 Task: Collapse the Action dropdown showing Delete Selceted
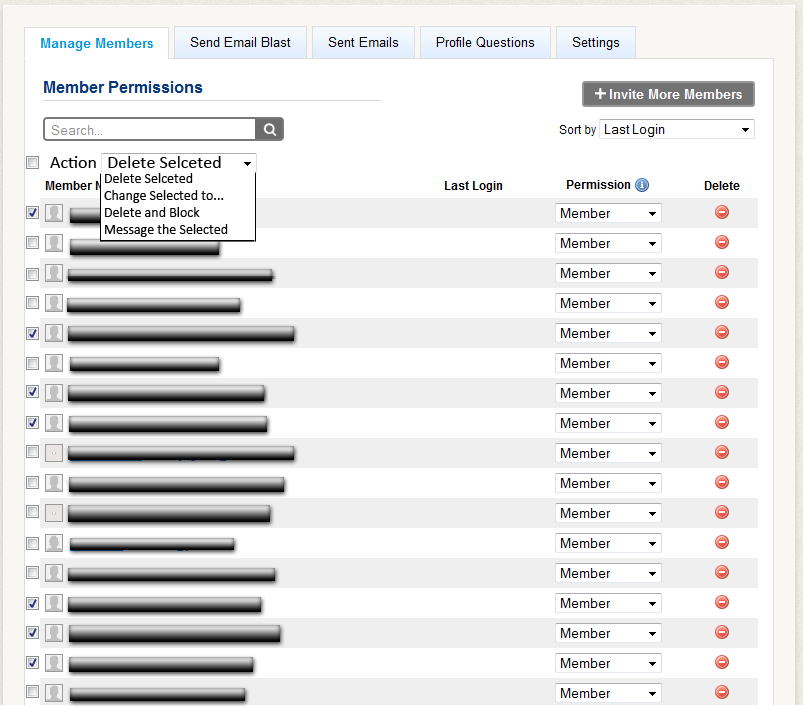[x=178, y=162]
